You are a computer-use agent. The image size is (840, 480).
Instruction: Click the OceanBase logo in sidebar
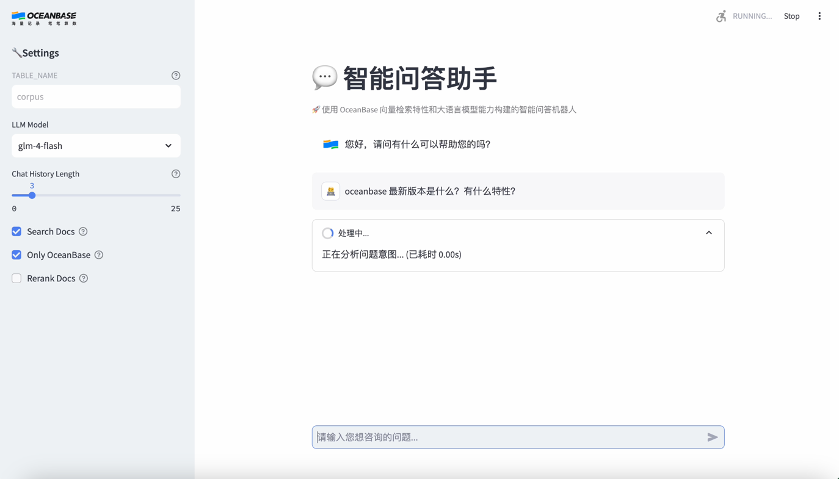pos(44,18)
